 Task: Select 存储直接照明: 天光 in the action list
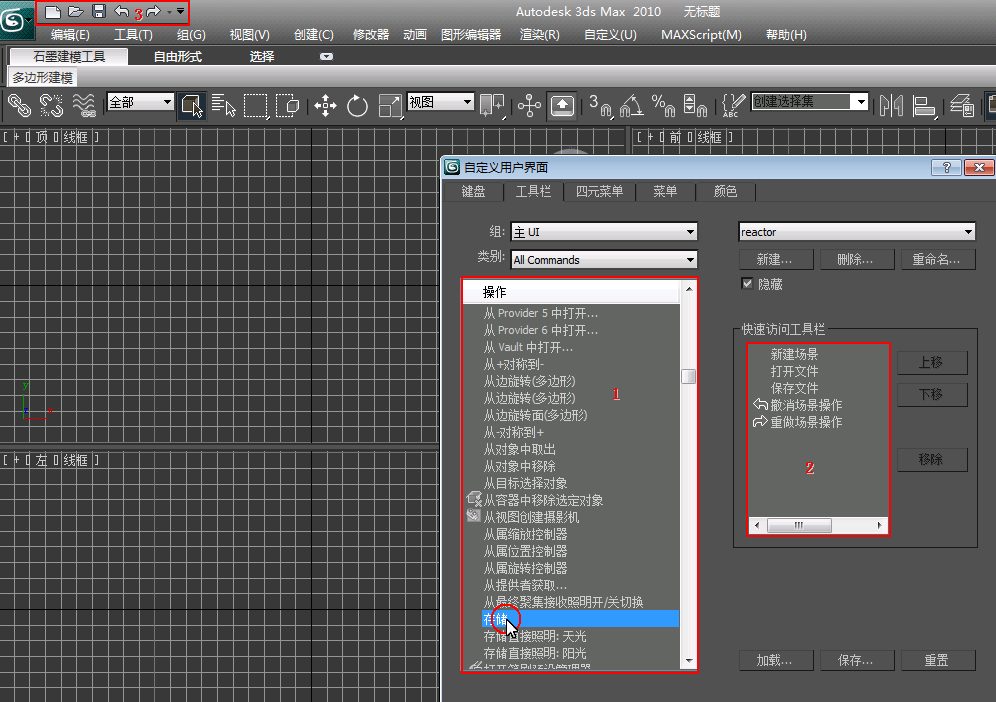(535, 636)
